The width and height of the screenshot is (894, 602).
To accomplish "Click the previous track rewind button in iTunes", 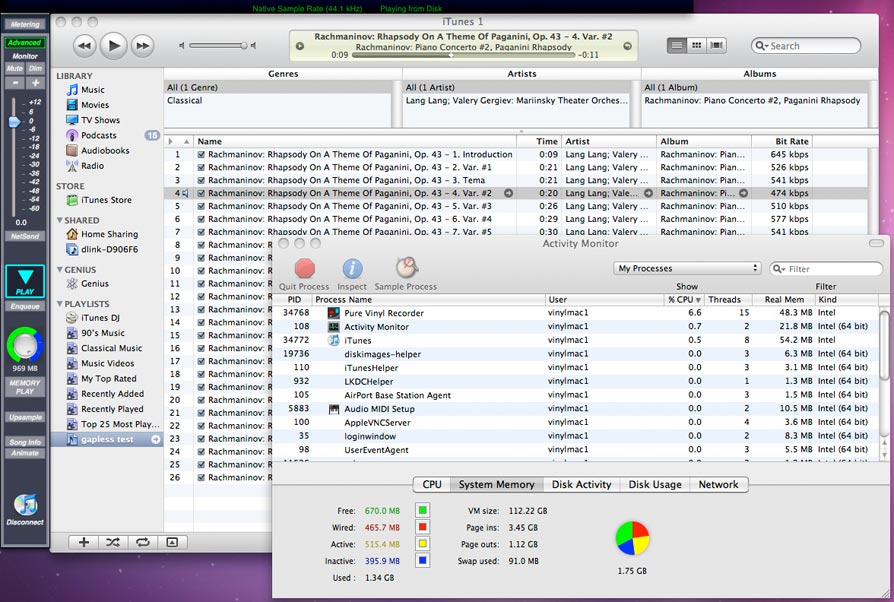I will pyautogui.click(x=84, y=46).
